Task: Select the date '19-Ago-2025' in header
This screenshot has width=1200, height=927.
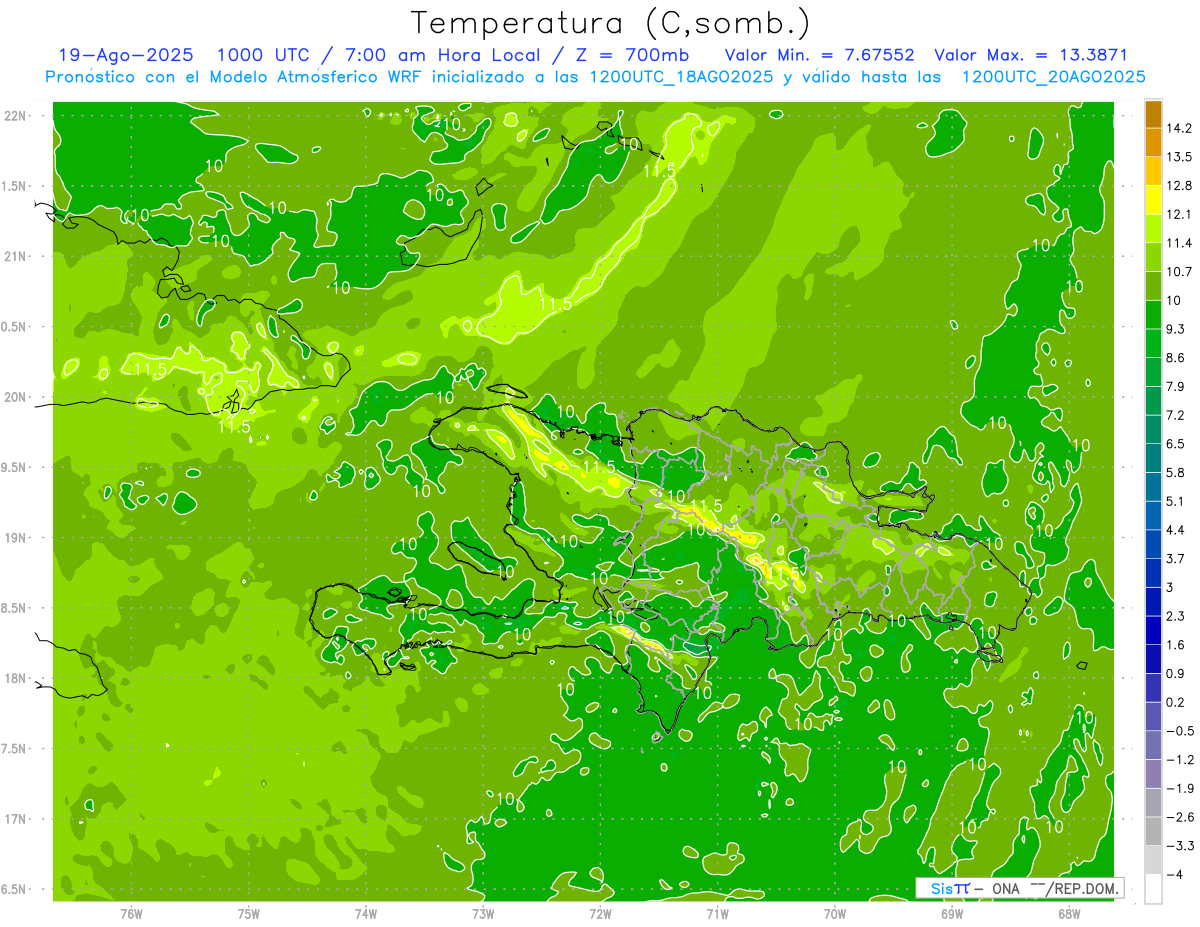Action: coord(126,55)
